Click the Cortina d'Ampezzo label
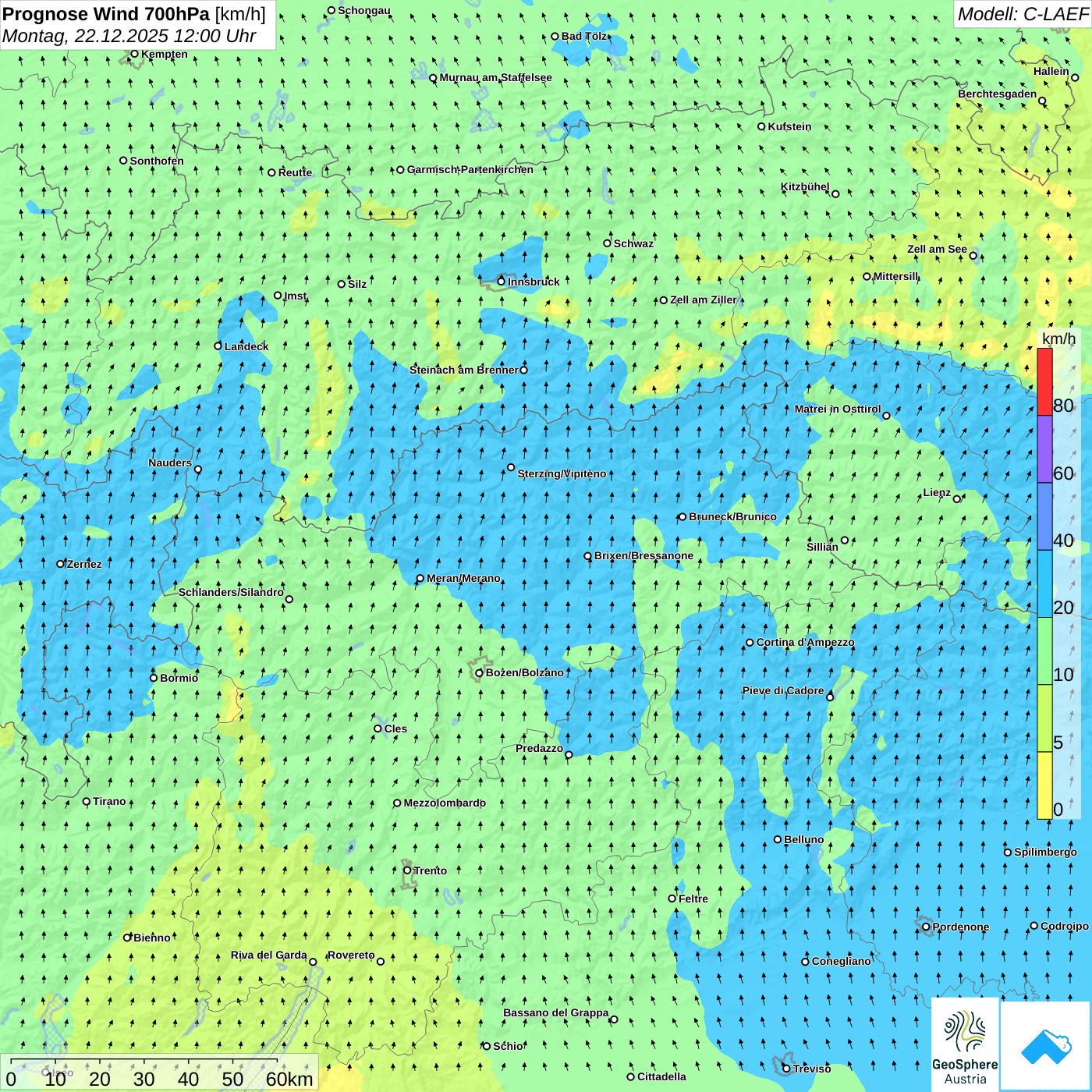The height and width of the screenshot is (1092, 1092). 805,643
